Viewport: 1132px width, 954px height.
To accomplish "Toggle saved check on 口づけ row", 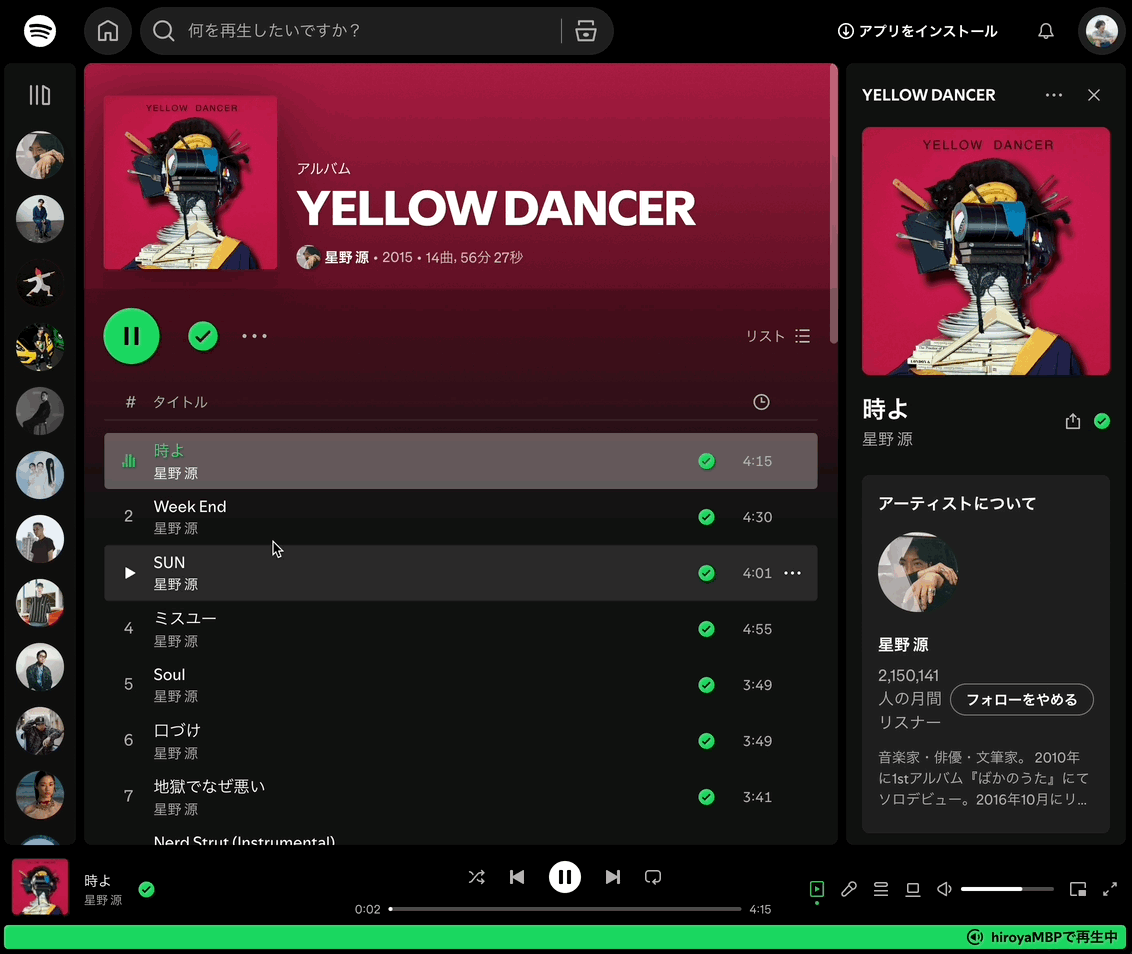I will [706, 741].
